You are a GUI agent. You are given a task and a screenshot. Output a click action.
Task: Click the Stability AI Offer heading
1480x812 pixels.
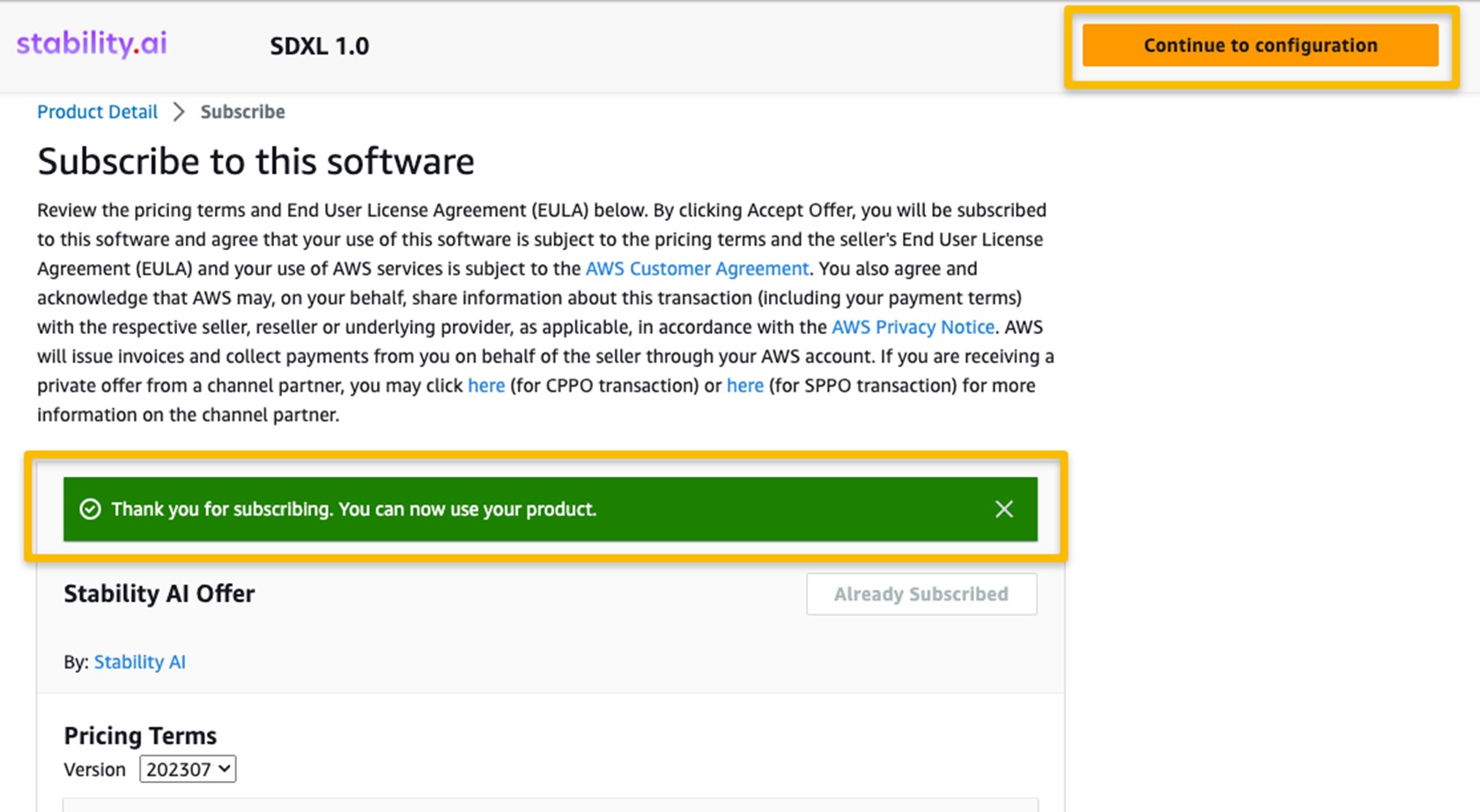tap(159, 594)
